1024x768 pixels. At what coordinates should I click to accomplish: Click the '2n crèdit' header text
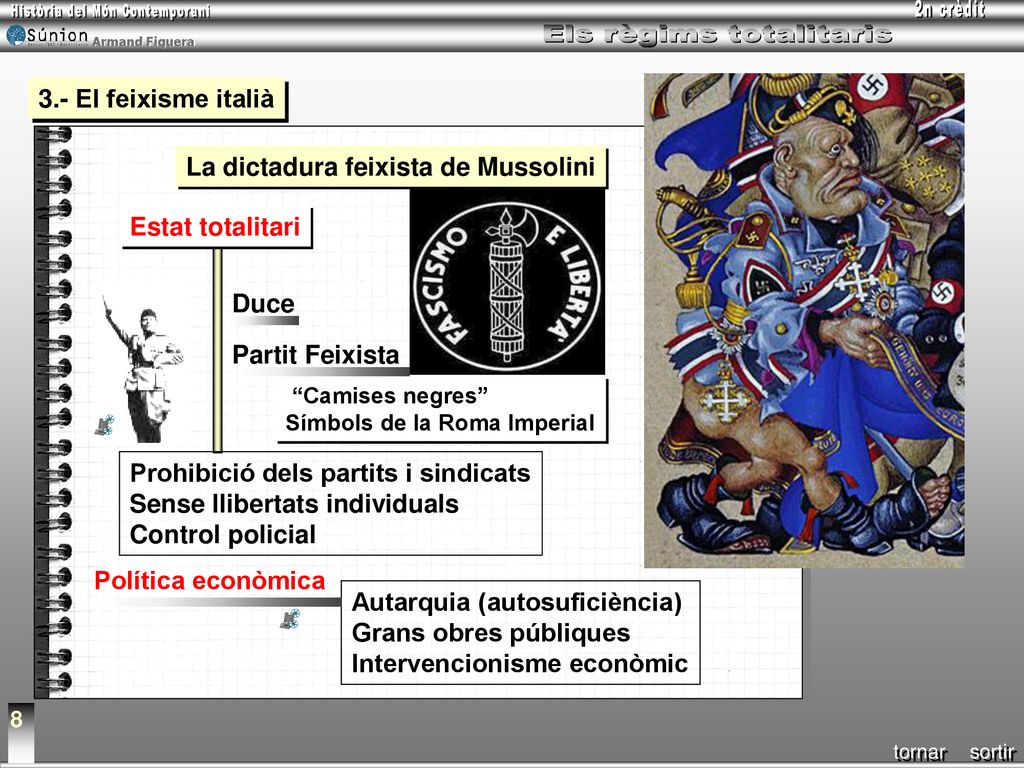pos(949,10)
